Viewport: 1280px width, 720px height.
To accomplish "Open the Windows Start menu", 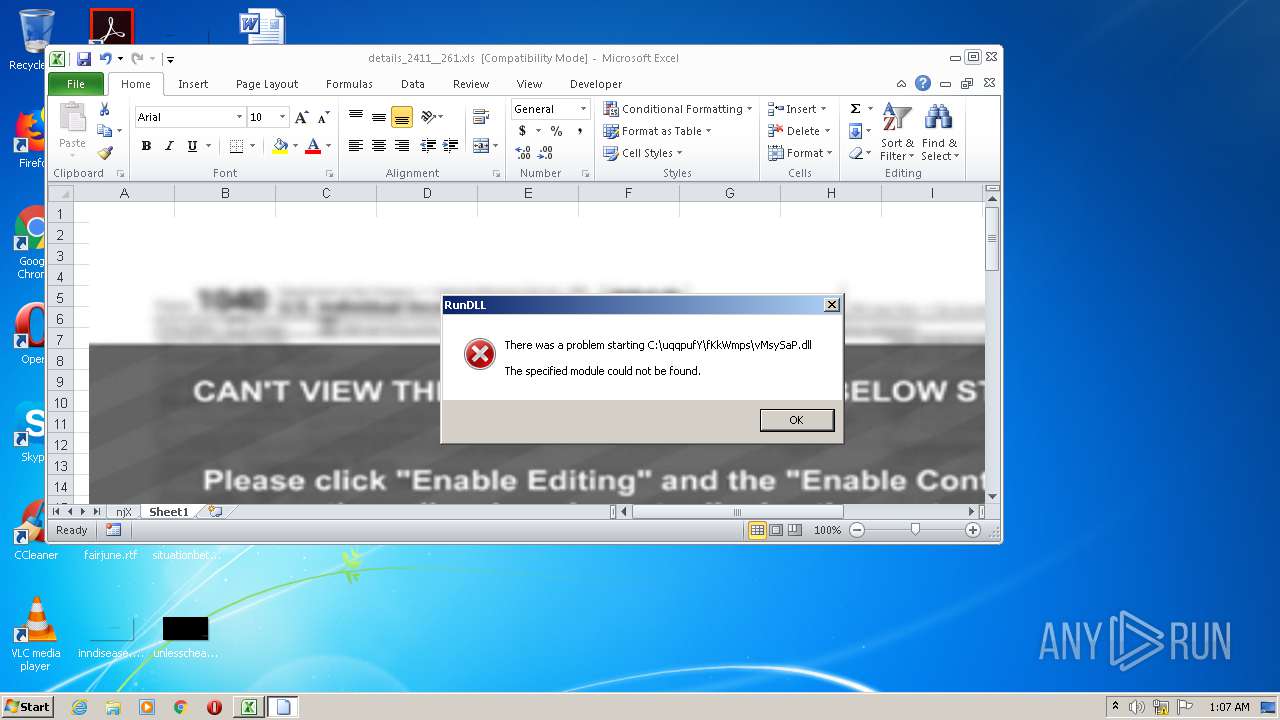I will (27, 707).
